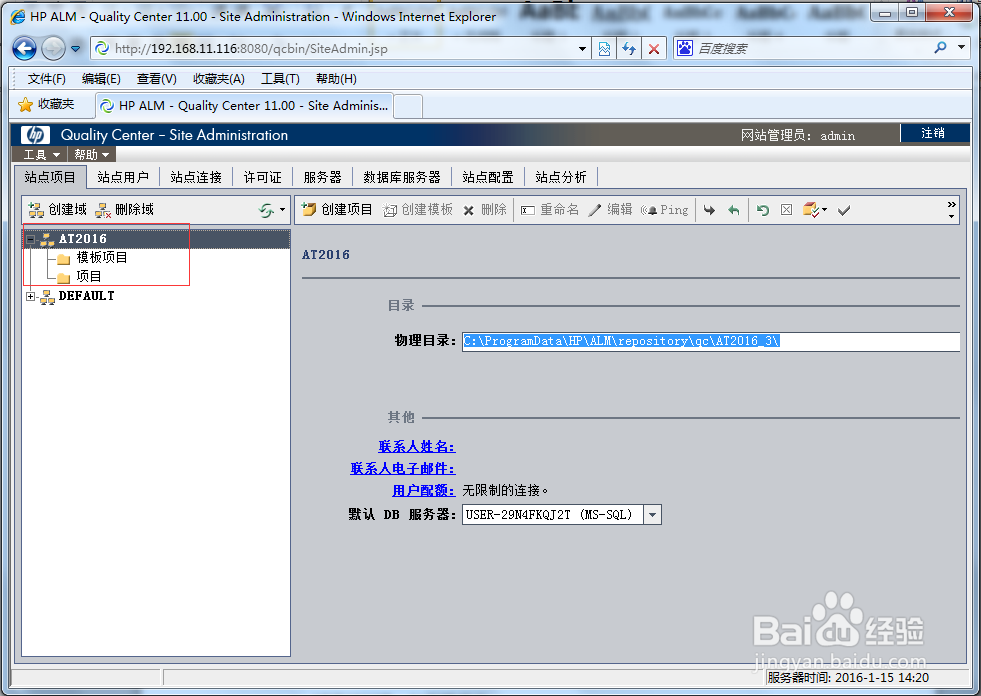Open the recent pages dropdown arrow
This screenshot has width=981, height=696.
[76, 48]
